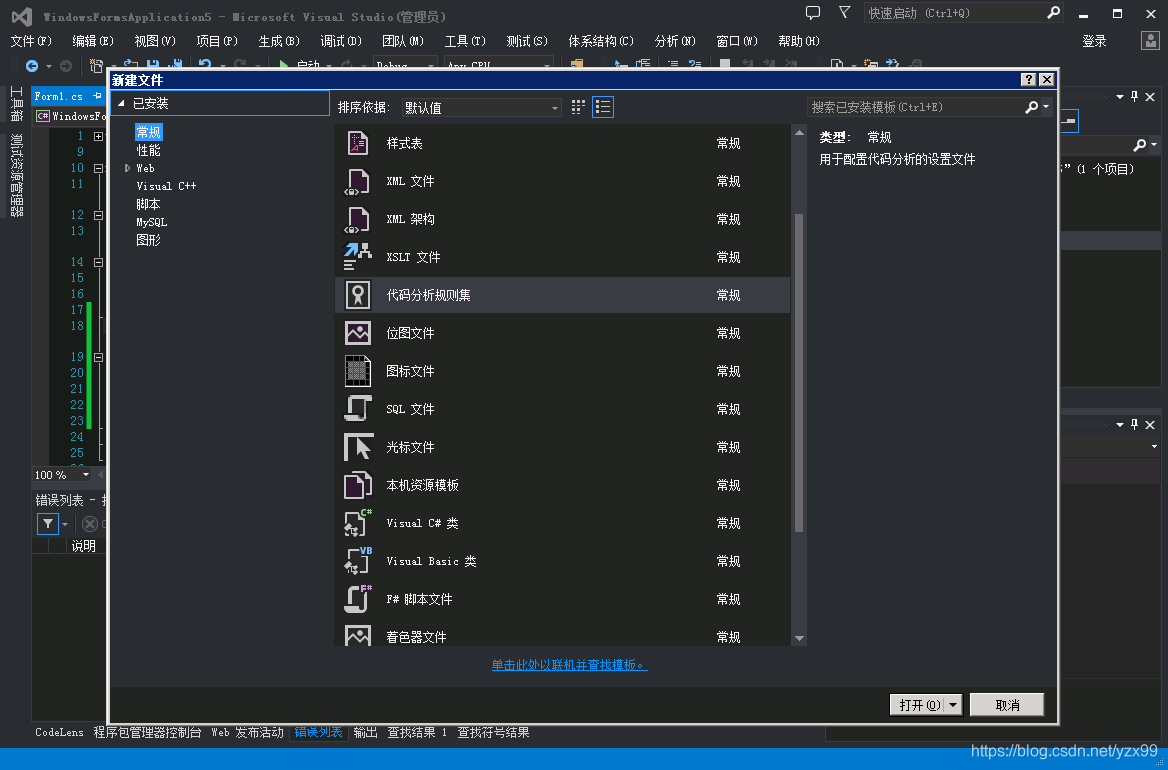This screenshot has height=770, width=1168.
Task: Click the quick launch magnifier icon
Action: (1053, 13)
